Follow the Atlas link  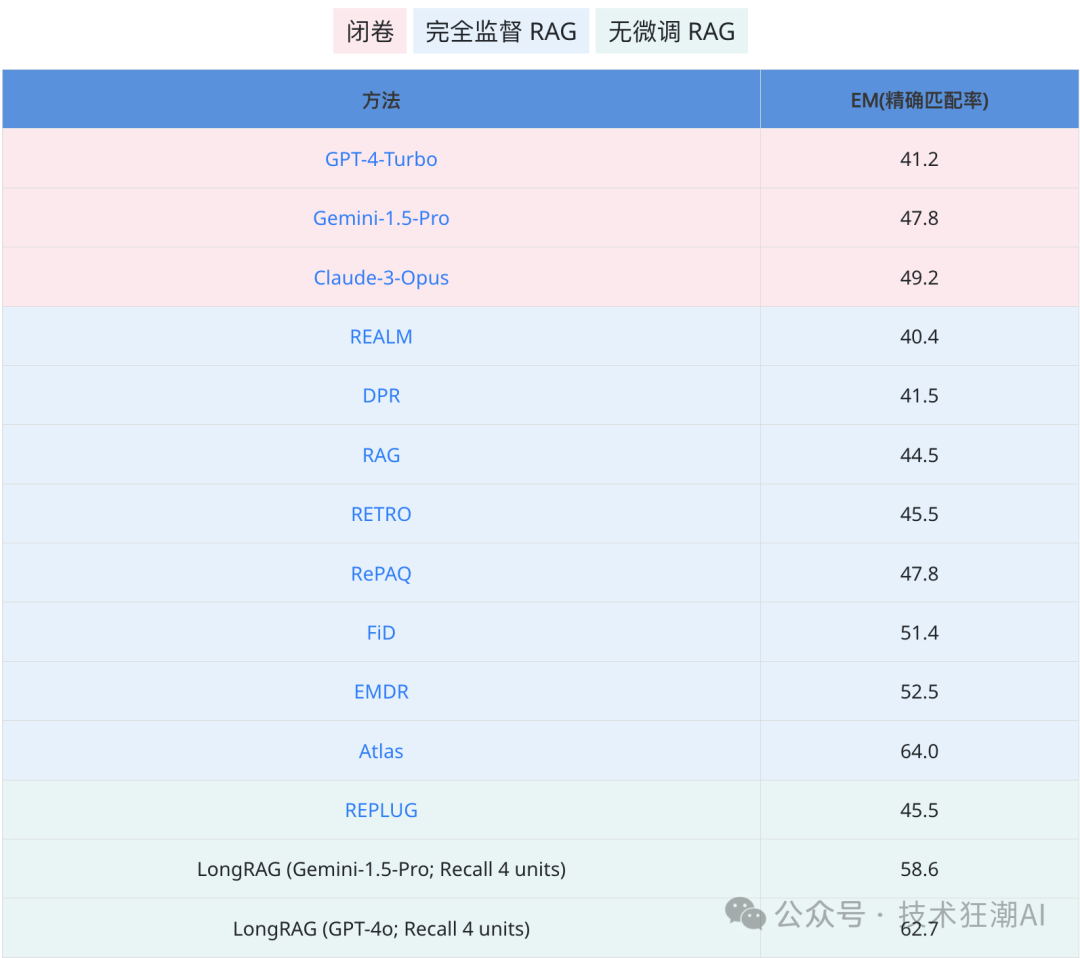coord(381,751)
